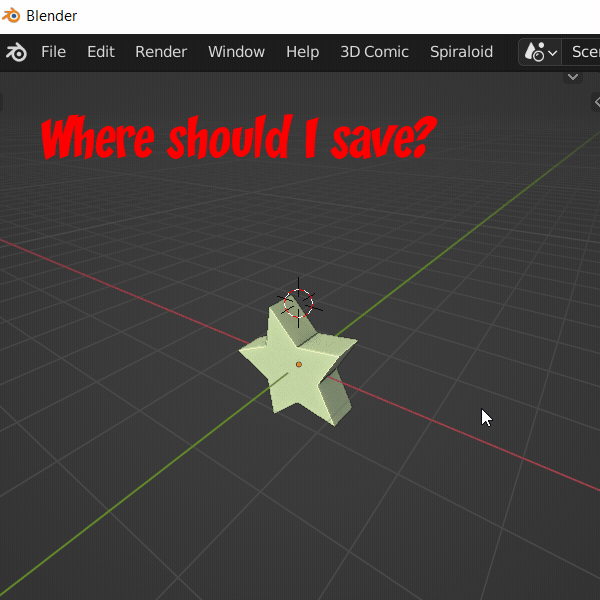Click the star's orange origin point

click(x=299, y=365)
